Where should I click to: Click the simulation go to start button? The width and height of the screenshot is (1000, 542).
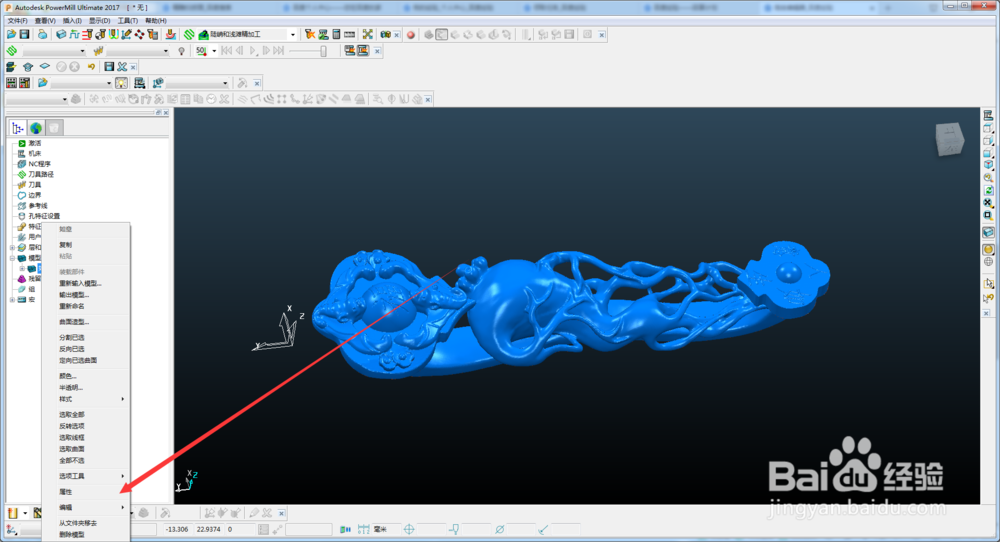coord(226,51)
